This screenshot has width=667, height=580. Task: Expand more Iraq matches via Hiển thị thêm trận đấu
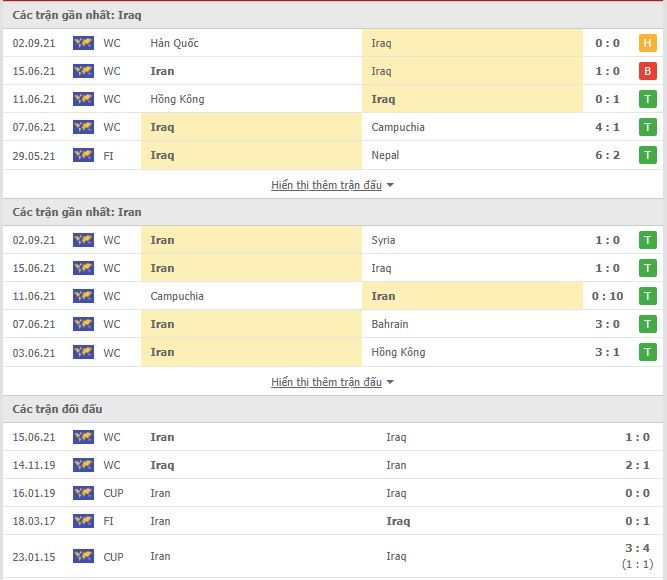(x=326, y=185)
